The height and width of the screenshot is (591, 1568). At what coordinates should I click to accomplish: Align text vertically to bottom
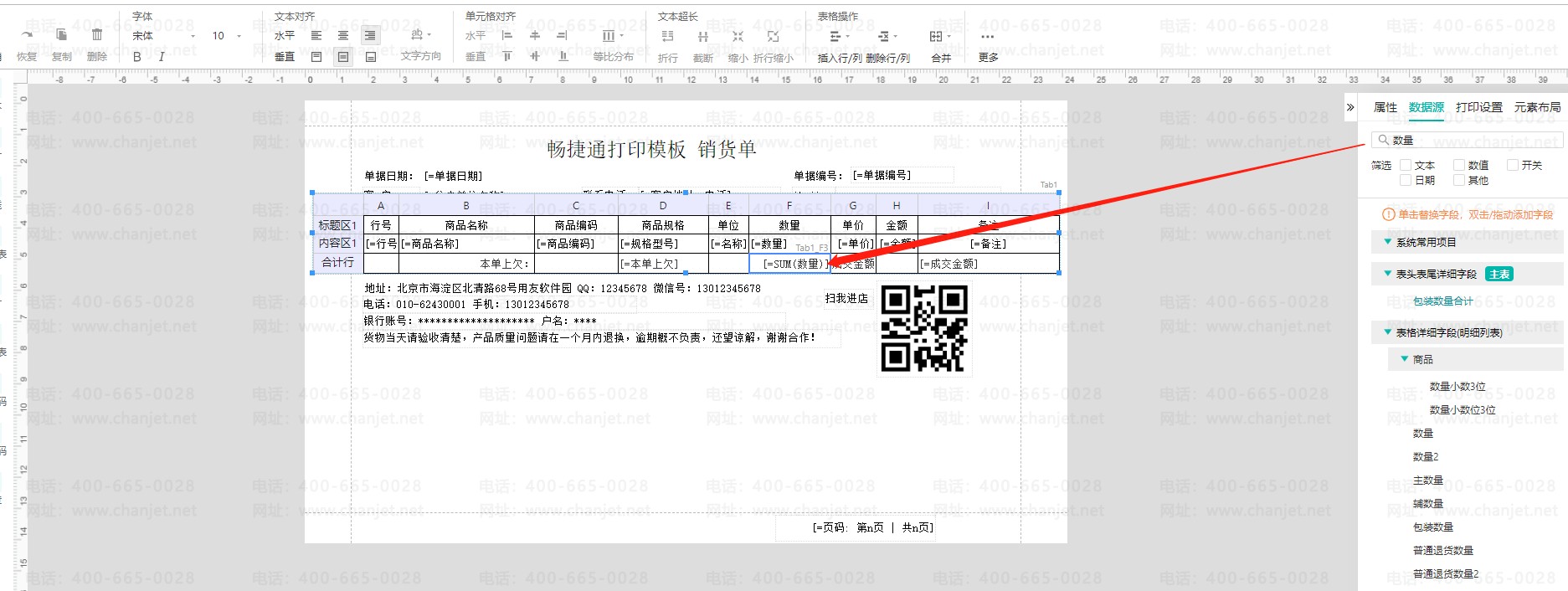[370, 57]
